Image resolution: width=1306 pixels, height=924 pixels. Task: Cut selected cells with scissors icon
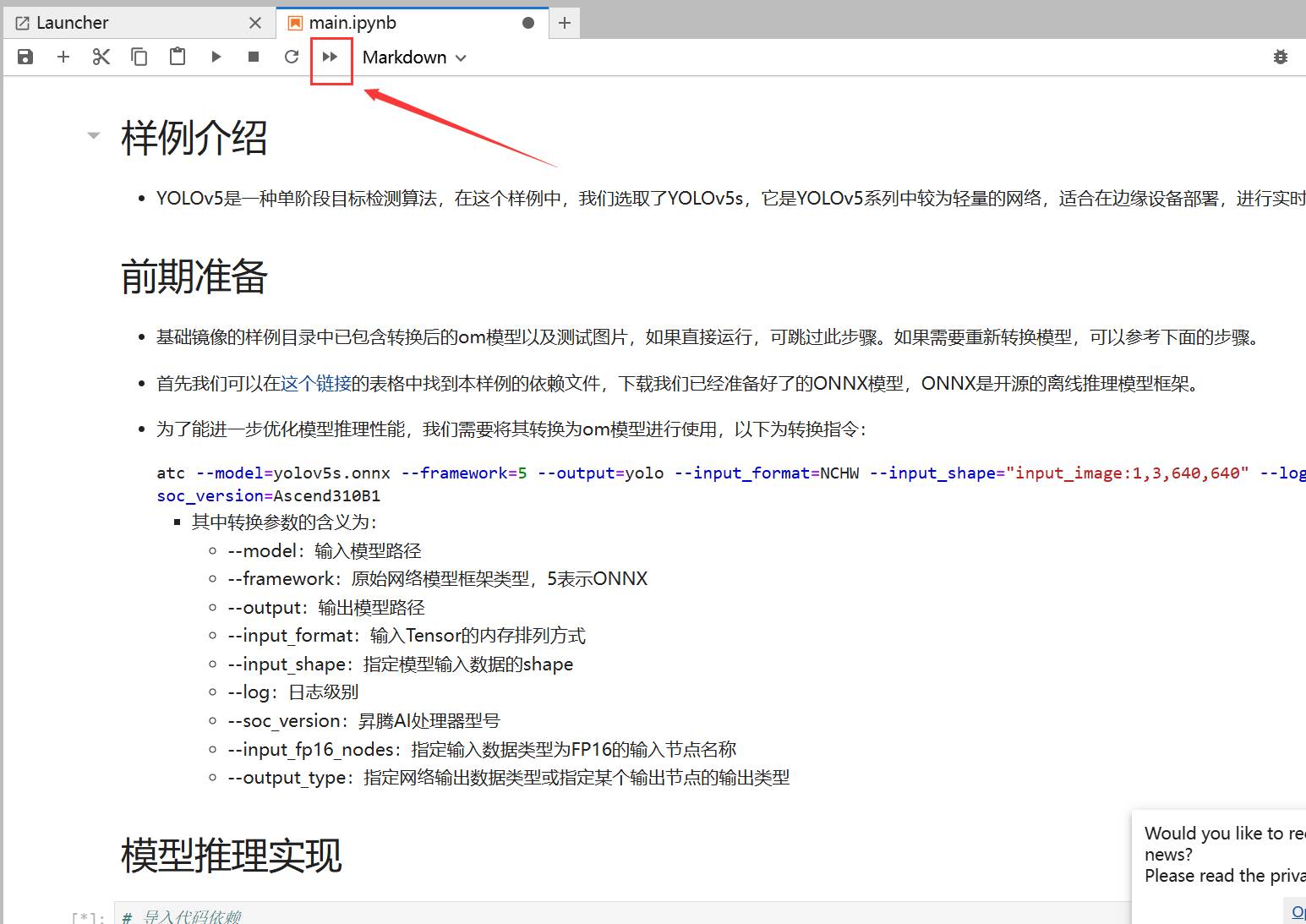(x=101, y=57)
